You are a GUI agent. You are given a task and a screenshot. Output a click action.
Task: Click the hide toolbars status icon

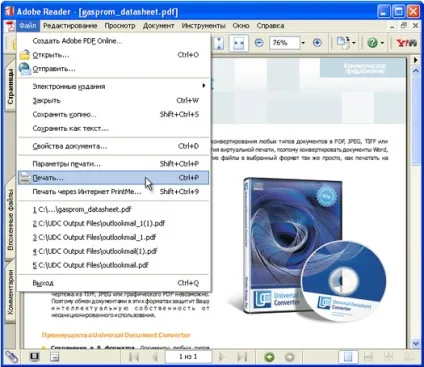54,357
